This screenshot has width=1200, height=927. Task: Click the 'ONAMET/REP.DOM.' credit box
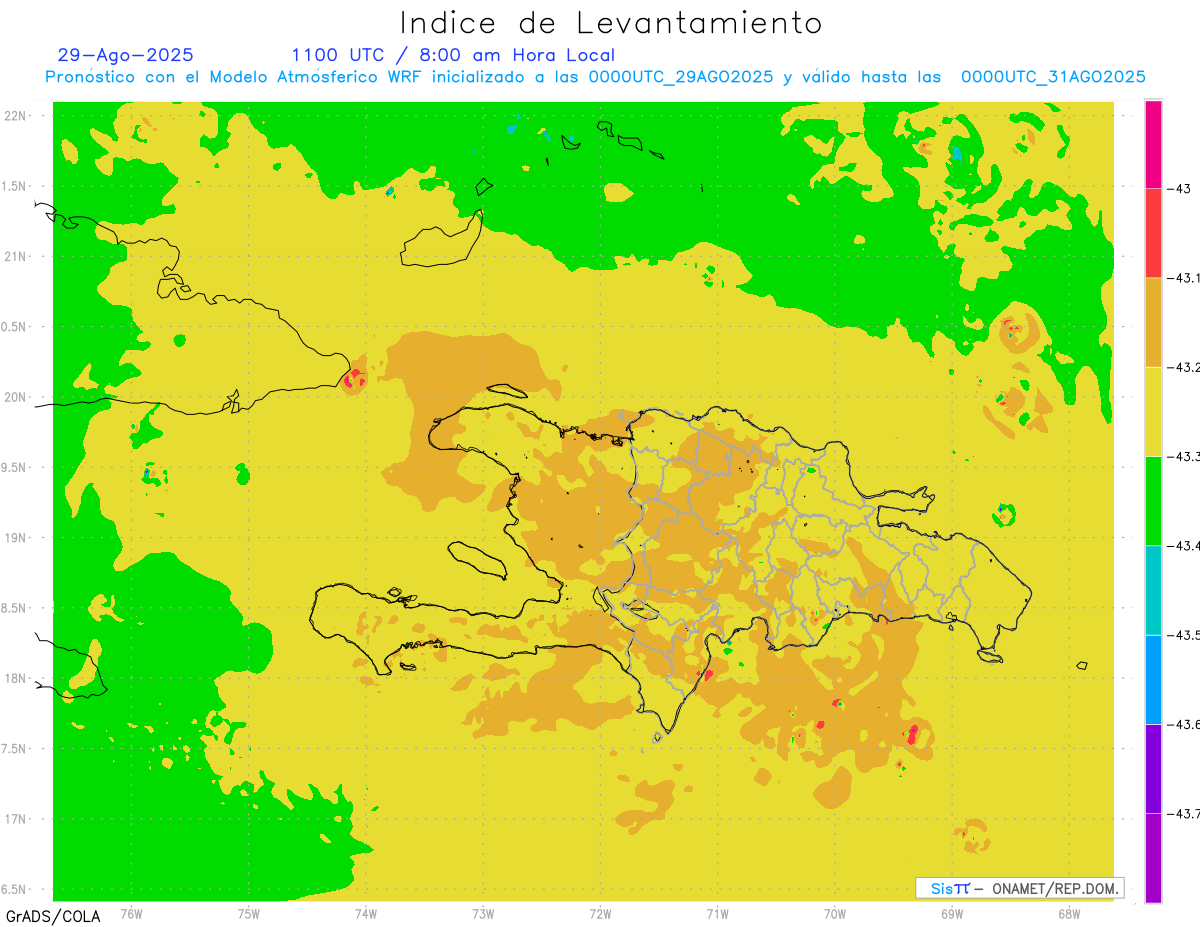[1019, 888]
